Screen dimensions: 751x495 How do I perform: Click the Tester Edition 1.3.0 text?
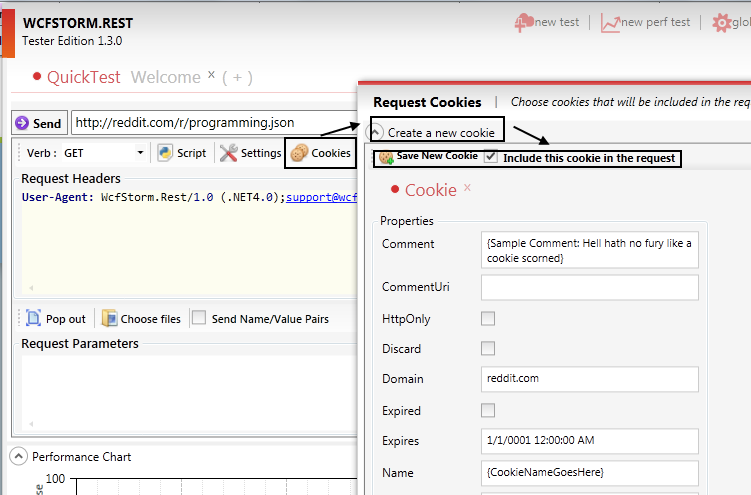[x=72, y=41]
